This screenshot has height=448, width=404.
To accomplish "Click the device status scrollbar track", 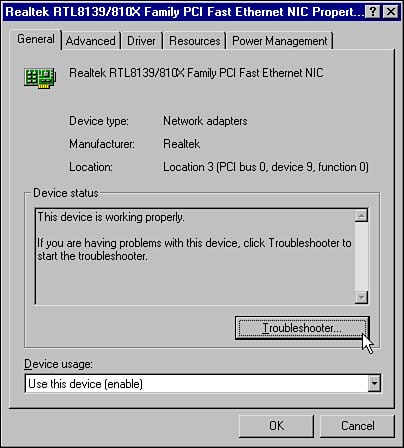I will pos(361,256).
